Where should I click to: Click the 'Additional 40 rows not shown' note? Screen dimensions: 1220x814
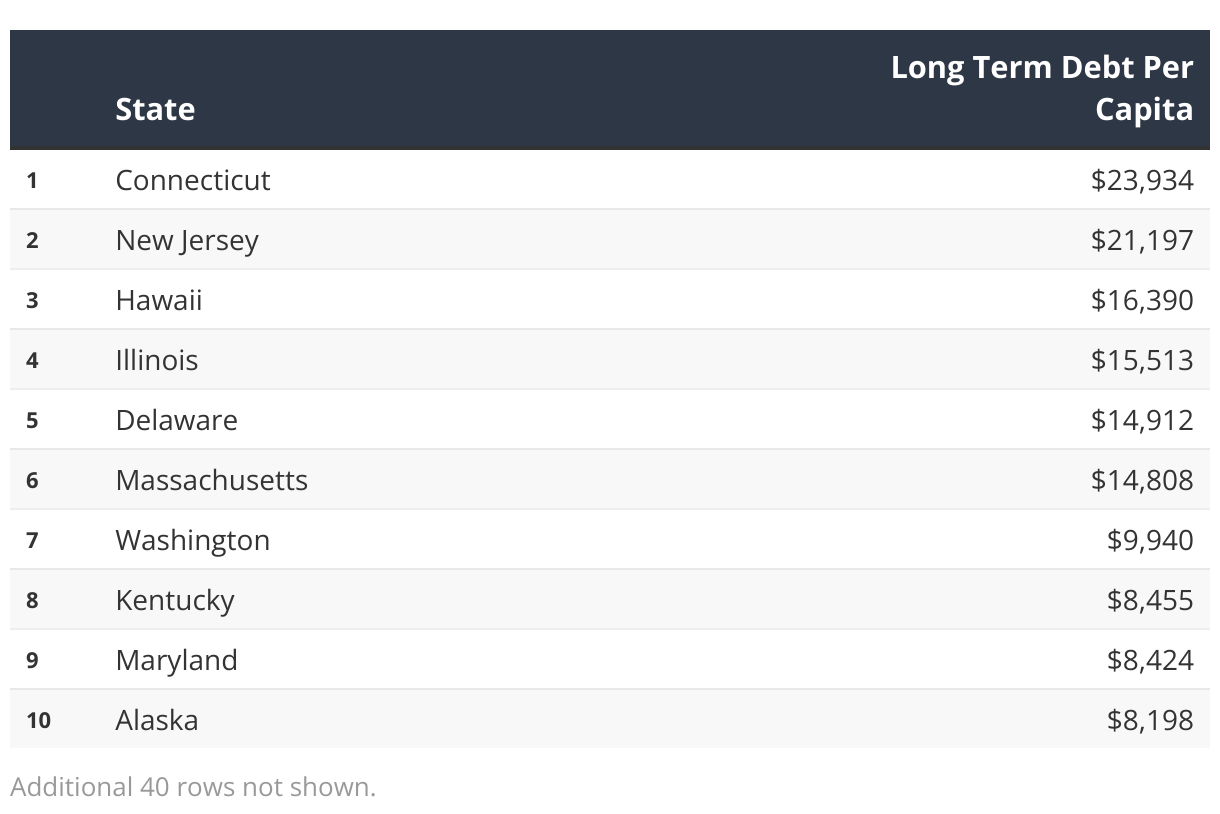point(193,787)
